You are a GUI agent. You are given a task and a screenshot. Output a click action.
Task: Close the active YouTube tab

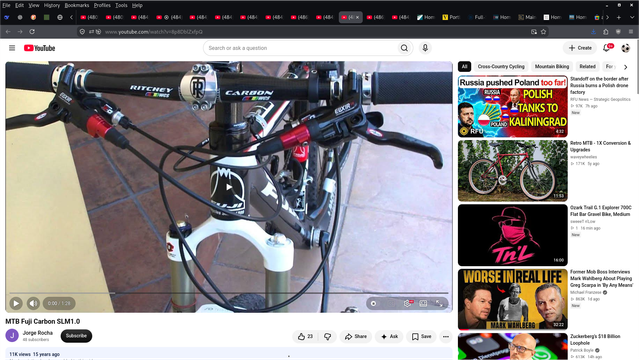(x=357, y=18)
